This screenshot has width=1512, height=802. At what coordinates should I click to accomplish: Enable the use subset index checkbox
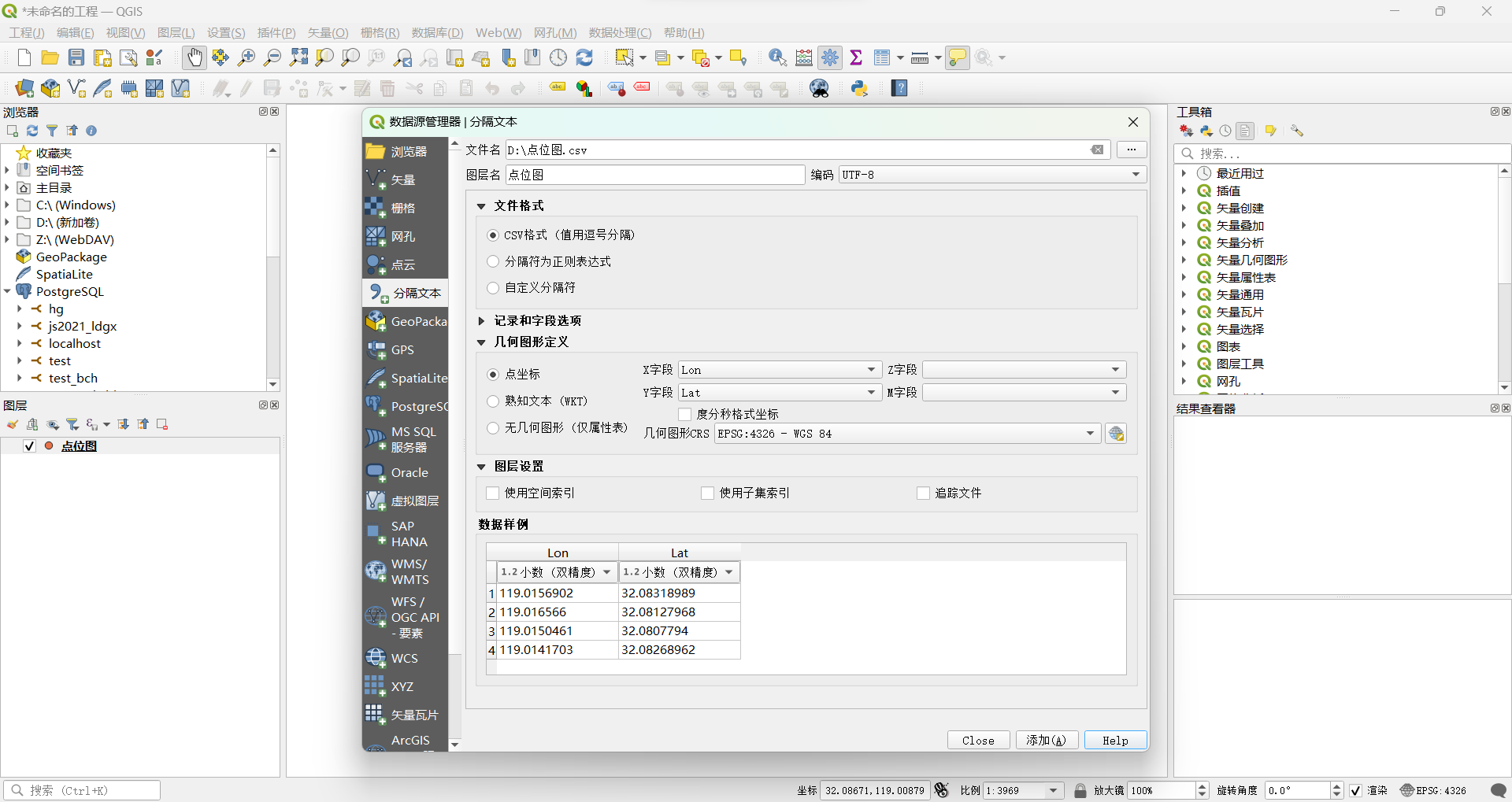click(707, 493)
